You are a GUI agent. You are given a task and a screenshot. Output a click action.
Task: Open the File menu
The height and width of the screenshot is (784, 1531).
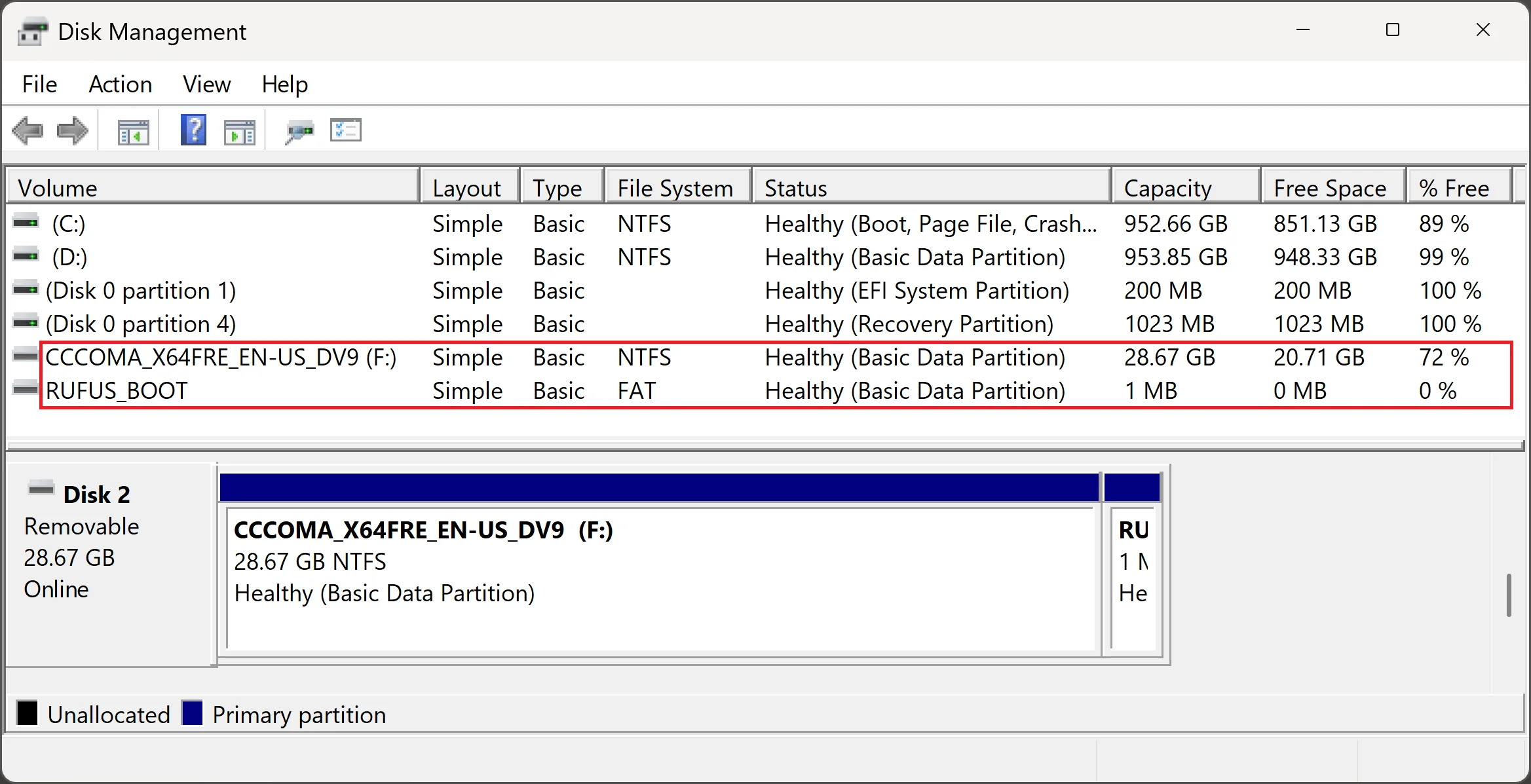coord(39,84)
